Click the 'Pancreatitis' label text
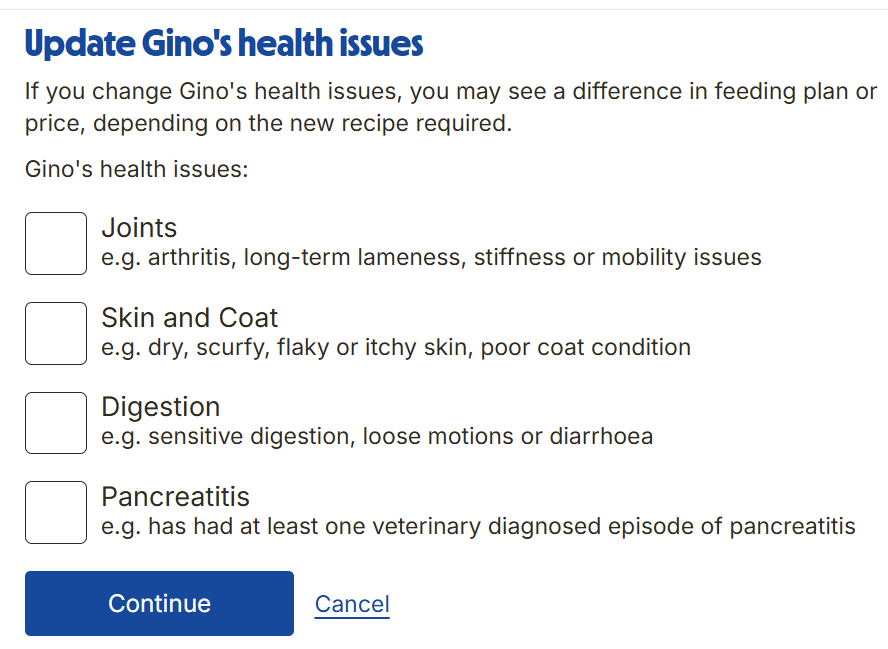 (x=175, y=497)
